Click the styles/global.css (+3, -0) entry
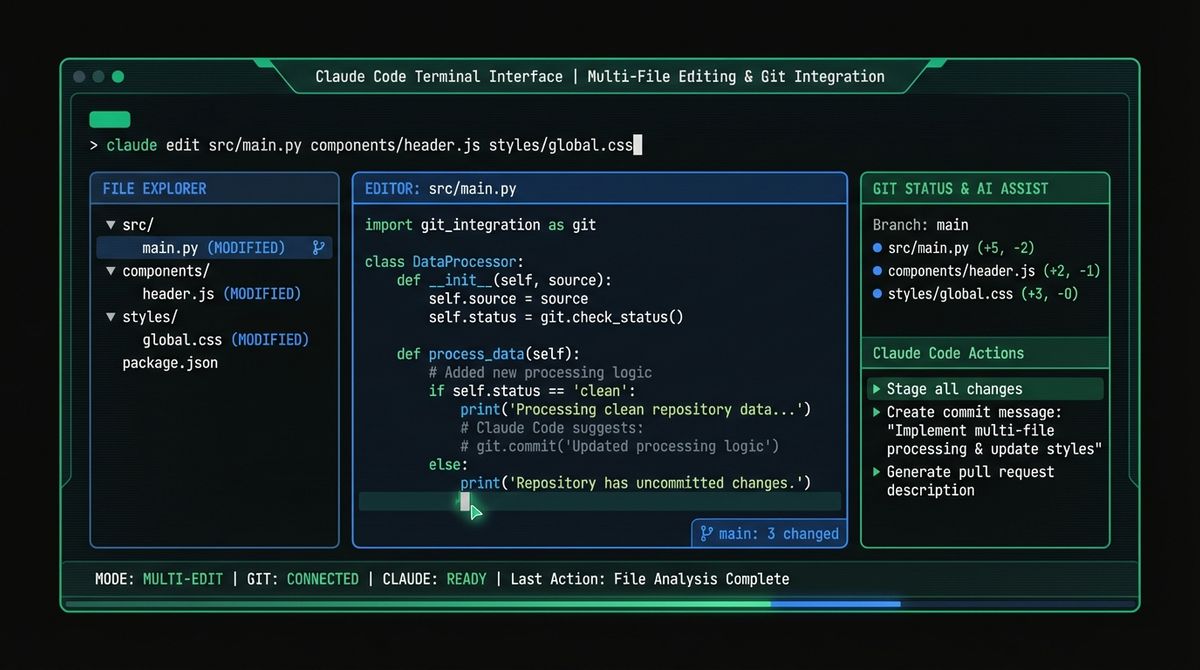This screenshot has height=670, width=1200. pos(975,294)
